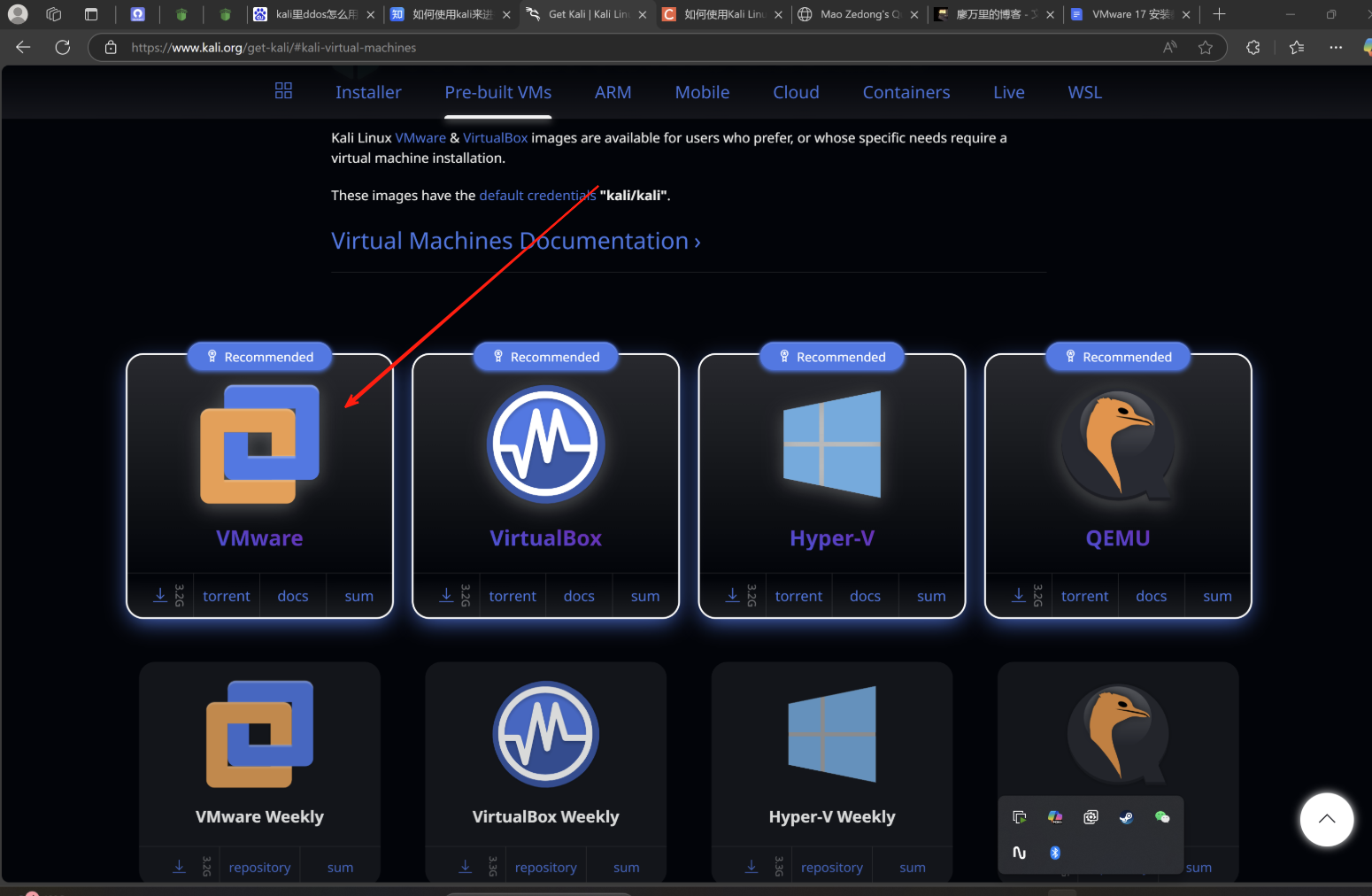Click the Hyper-V Weekly logo
Image resolution: width=1372 pixels, height=896 pixels.
pyautogui.click(x=832, y=734)
